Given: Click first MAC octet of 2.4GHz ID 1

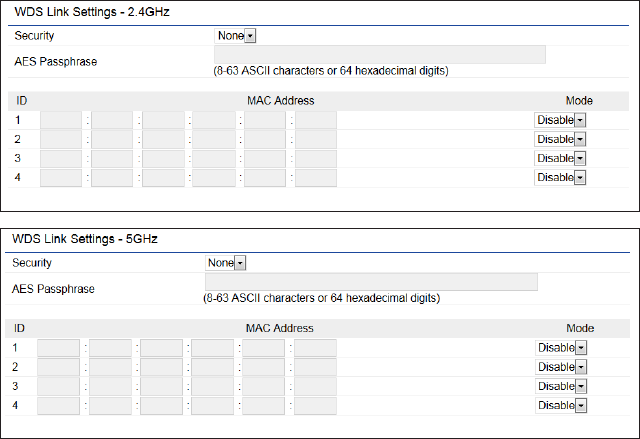Looking at the screenshot, I should click(61, 120).
